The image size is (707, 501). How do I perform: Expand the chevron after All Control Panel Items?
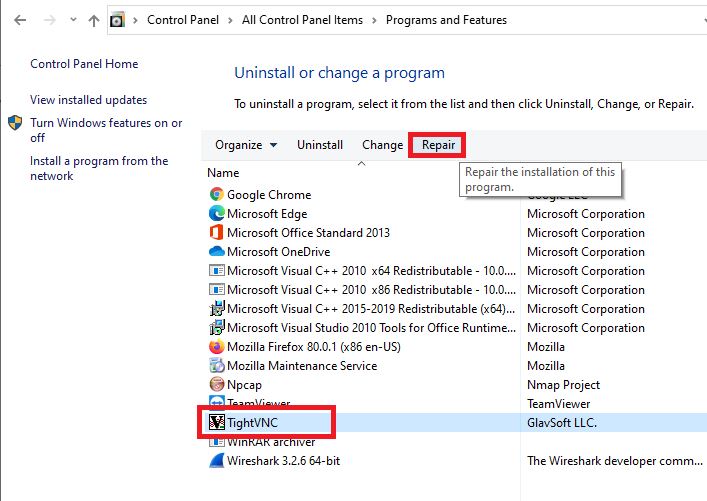[x=374, y=20]
